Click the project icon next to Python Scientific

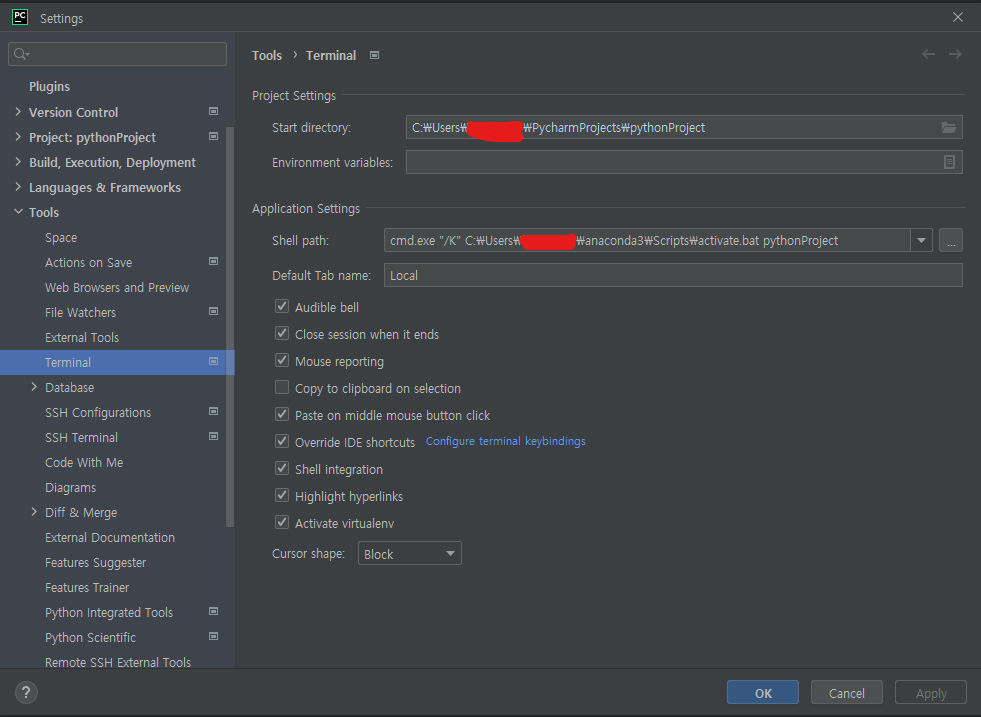click(213, 636)
